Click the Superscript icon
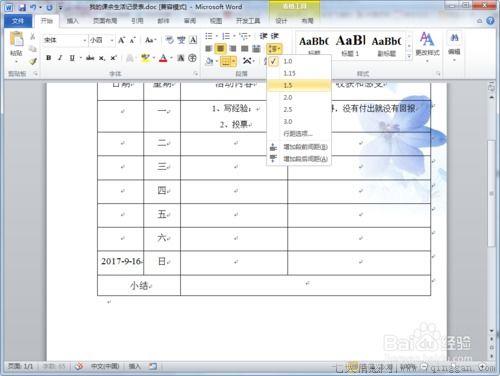500x376 pixels. [x=113, y=58]
